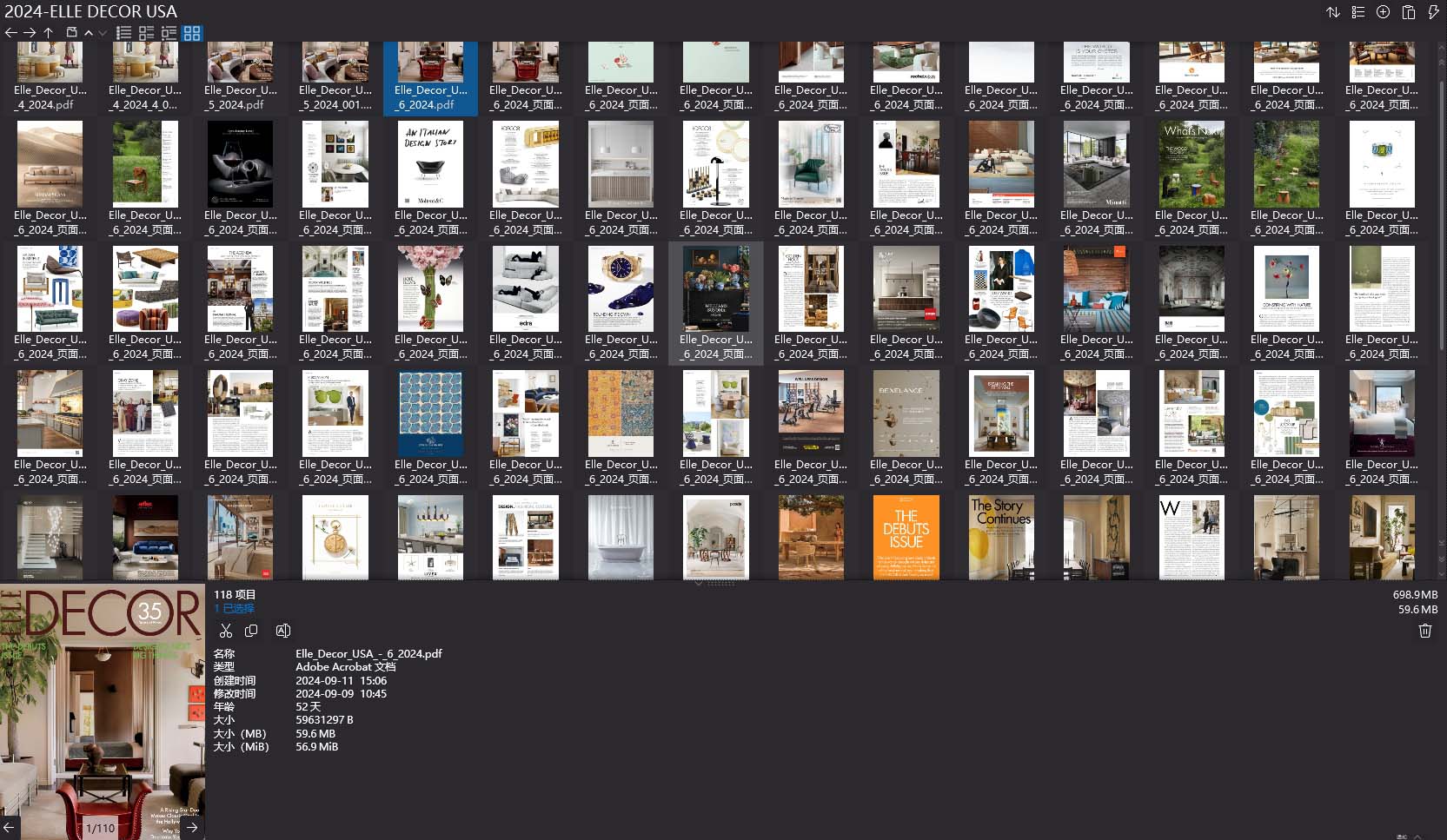Switch to the details list view
This screenshot has height=840, width=1447.
[x=147, y=33]
